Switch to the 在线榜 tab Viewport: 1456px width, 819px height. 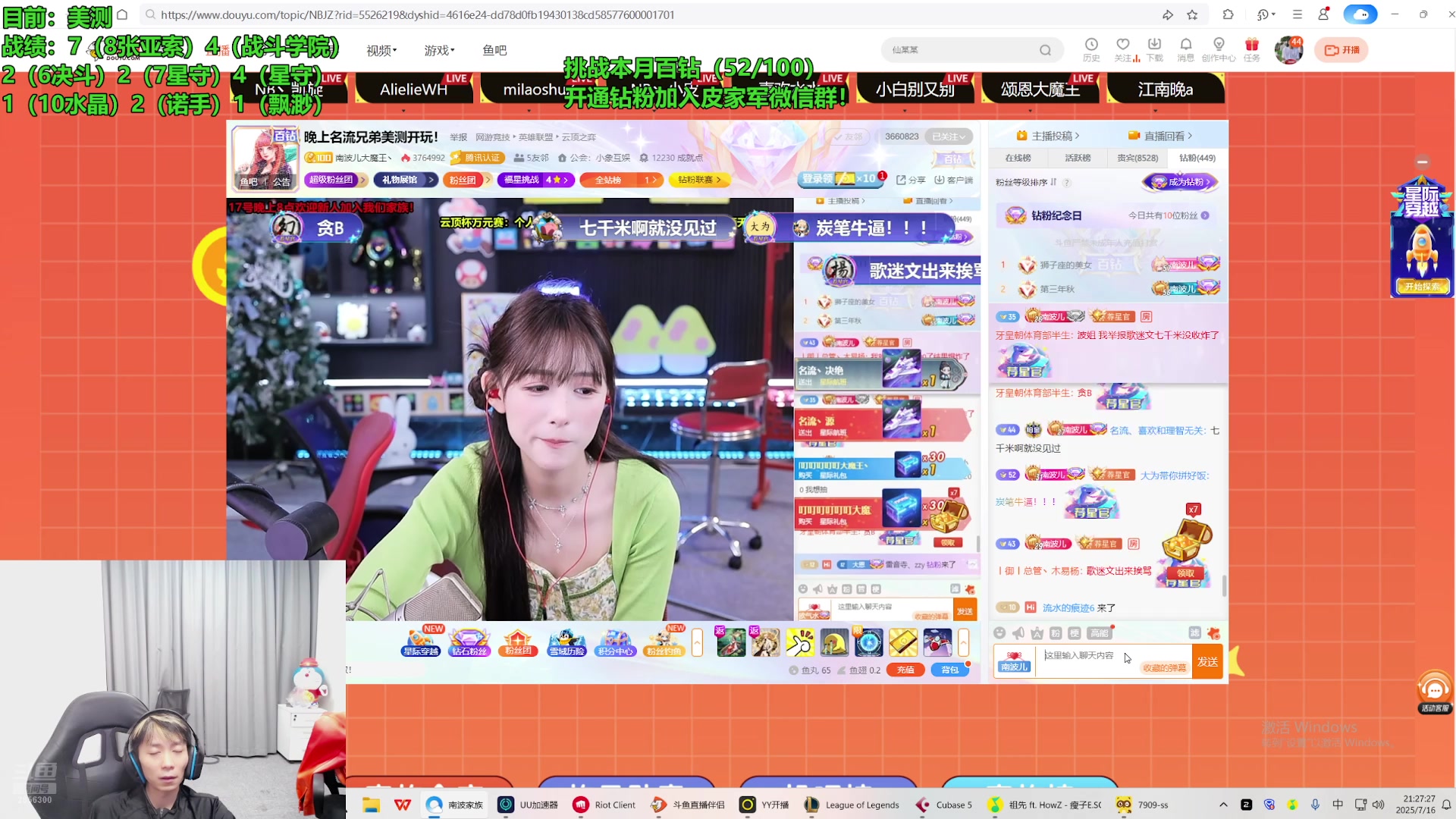1018,158
